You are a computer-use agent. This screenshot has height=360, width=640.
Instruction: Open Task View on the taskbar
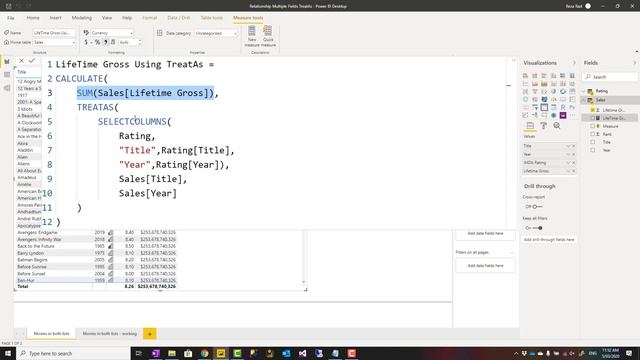click(x=138, y=353)
